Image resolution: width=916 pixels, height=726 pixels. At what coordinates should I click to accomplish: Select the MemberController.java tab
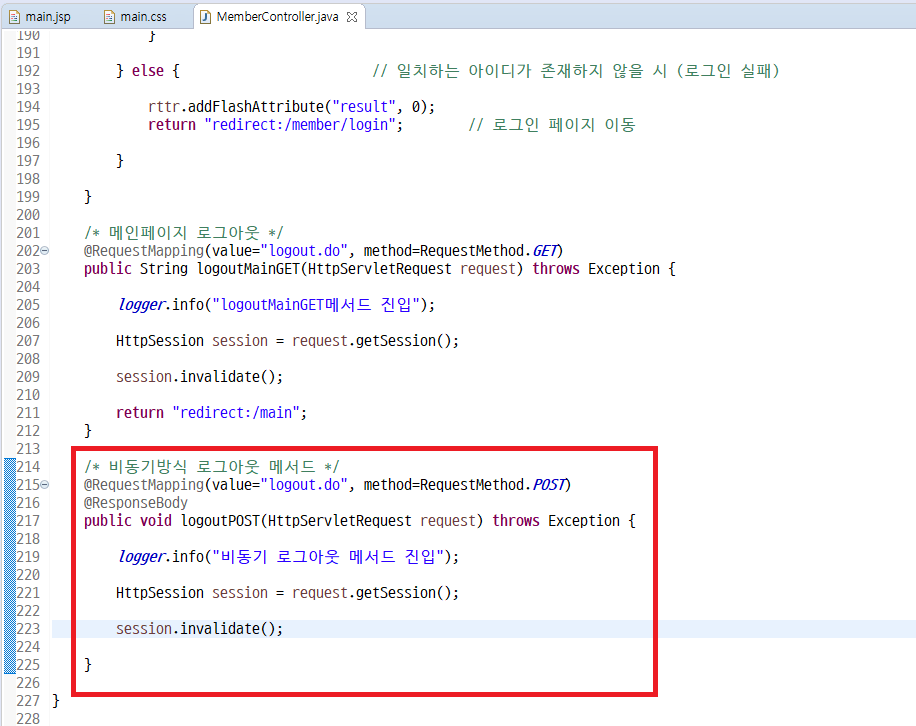coord(277,17)
